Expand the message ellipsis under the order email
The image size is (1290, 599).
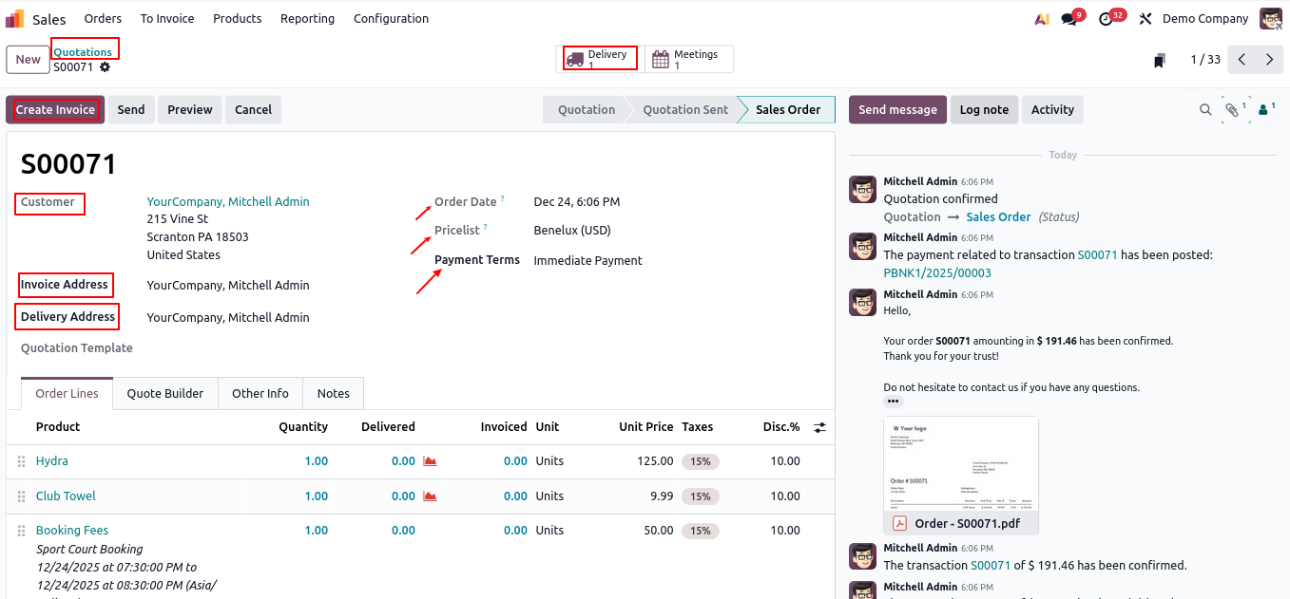(893, 401)
